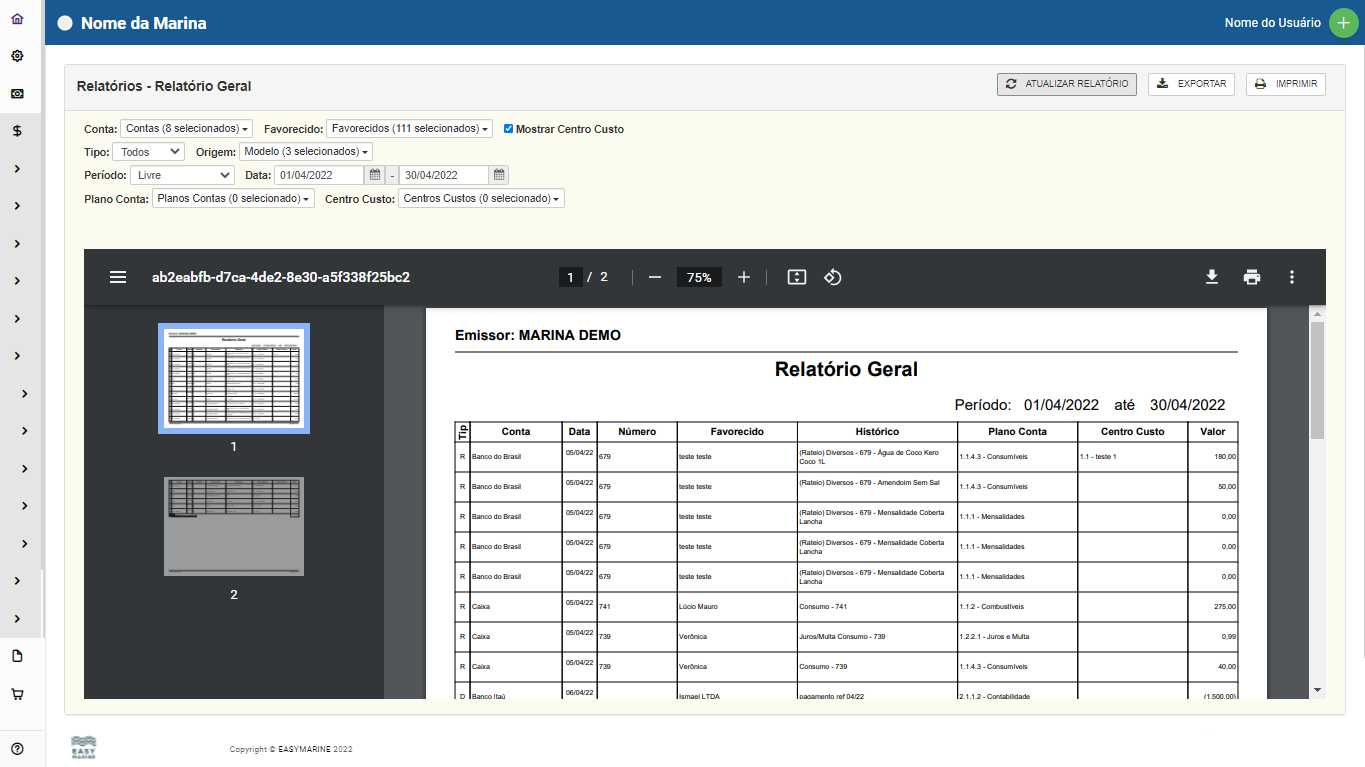The image size is (1365, 767).
Task: Toggle the PDF sidebar hamburger menu
Action: (118, 277)
